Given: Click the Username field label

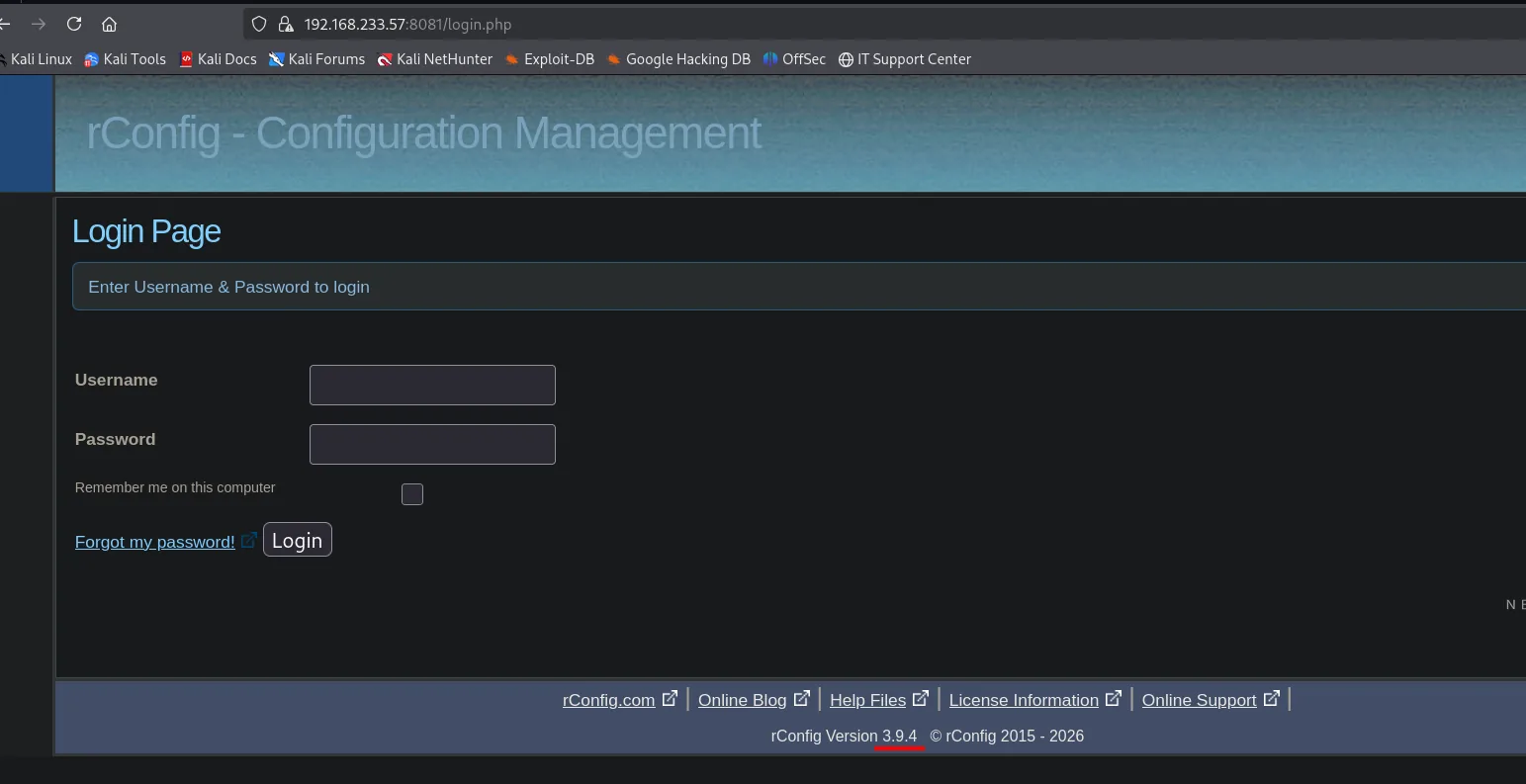Looking at the screenshot, I should pyautogui.click(x=116, y=380).
